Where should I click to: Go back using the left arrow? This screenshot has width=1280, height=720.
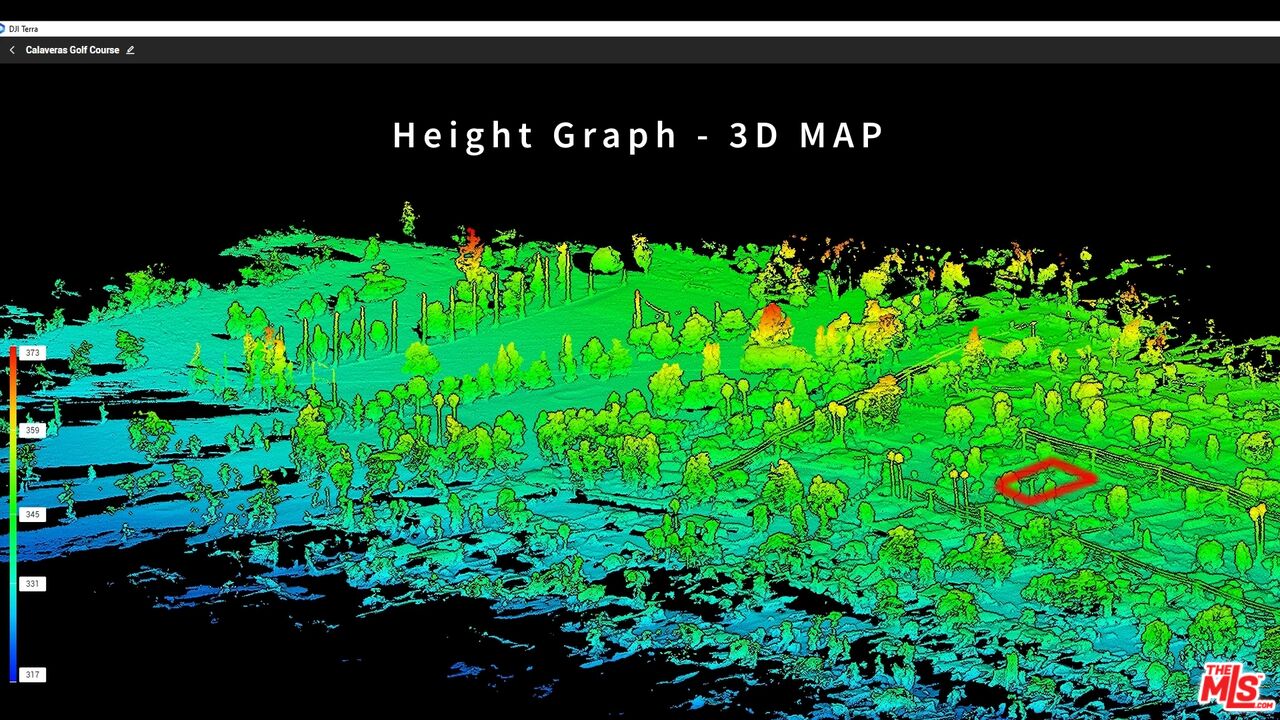click(12, 50)
